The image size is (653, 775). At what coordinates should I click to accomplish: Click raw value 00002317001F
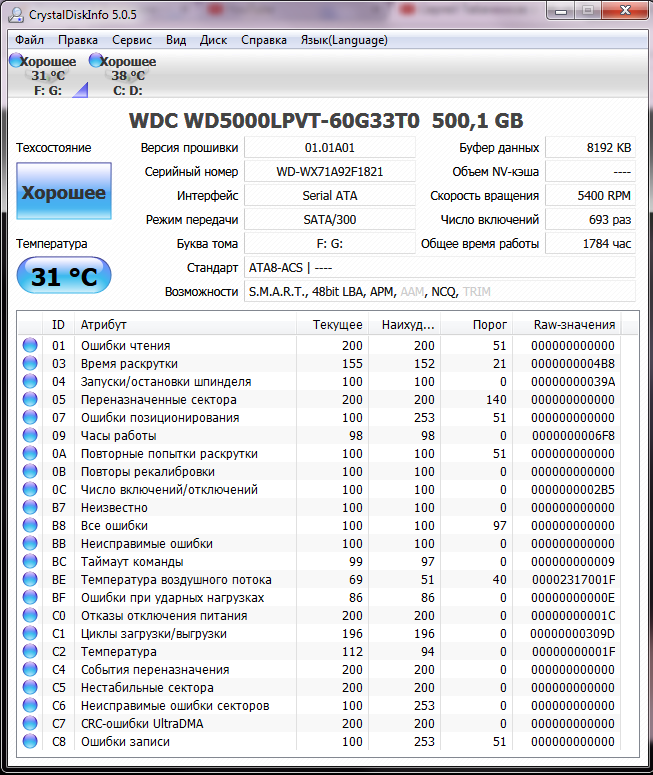pyautogui.click(x=573, y=579)
